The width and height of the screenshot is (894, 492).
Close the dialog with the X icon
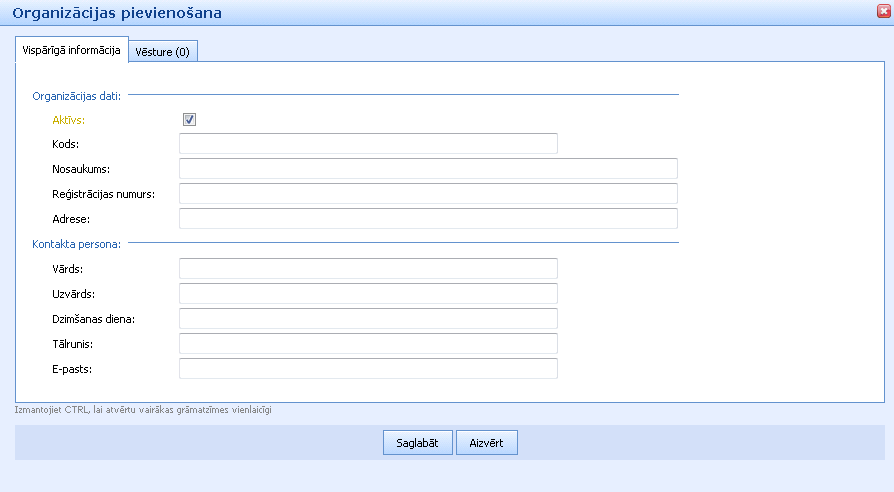(882, 12)
